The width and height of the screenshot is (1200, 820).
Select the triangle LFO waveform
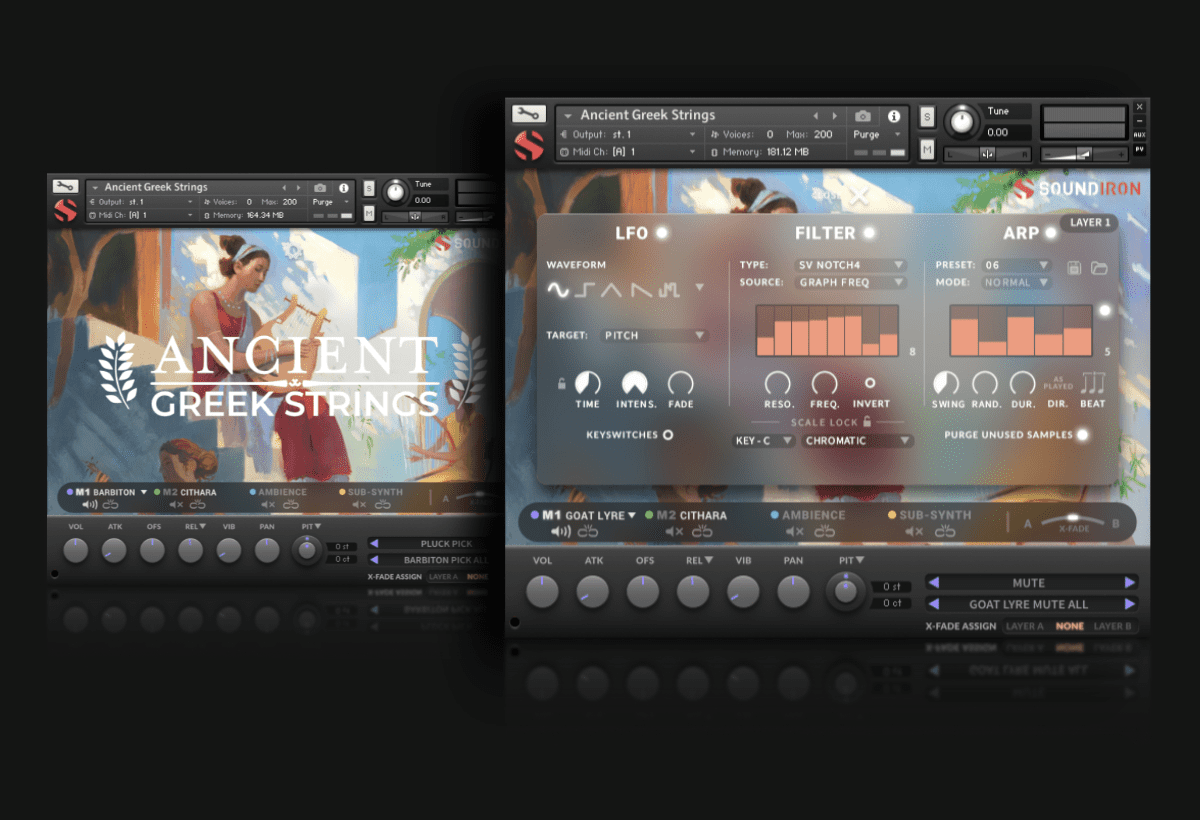(611, 290)
